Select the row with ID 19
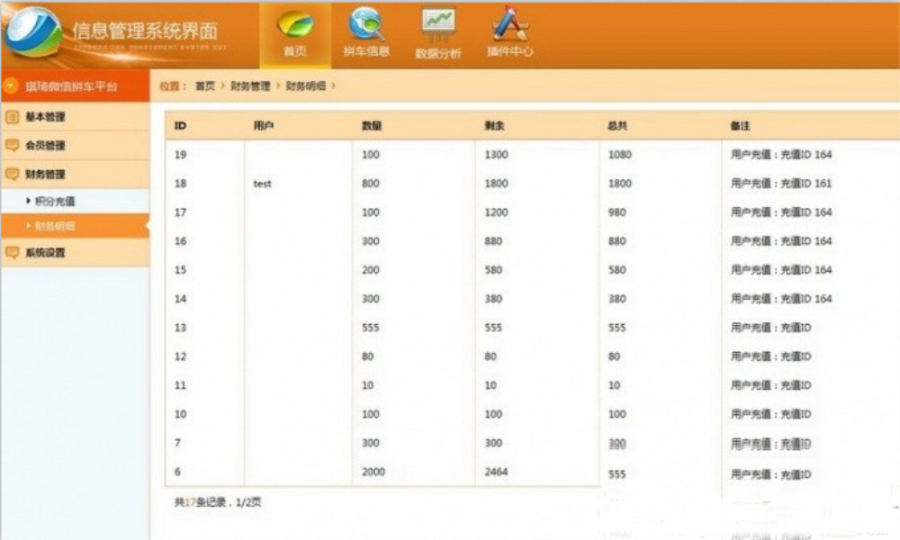 [531, 154]
